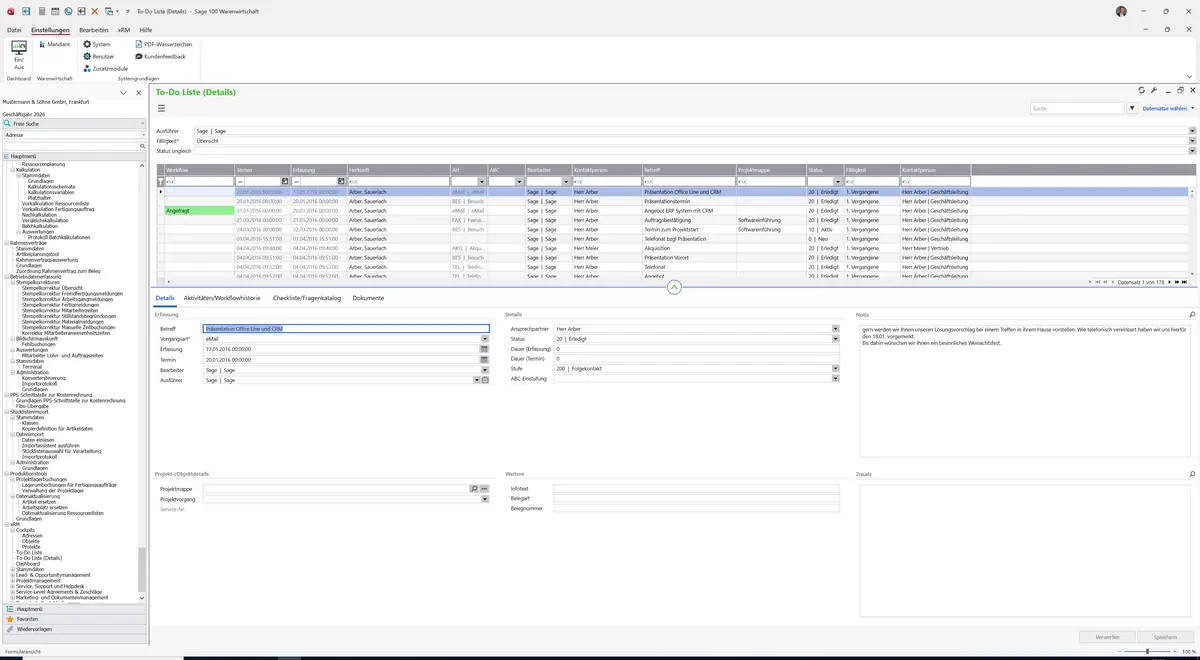Open the Vorgangsart dropdown
Screen dimensions: 1200x660
click(484, 339)
